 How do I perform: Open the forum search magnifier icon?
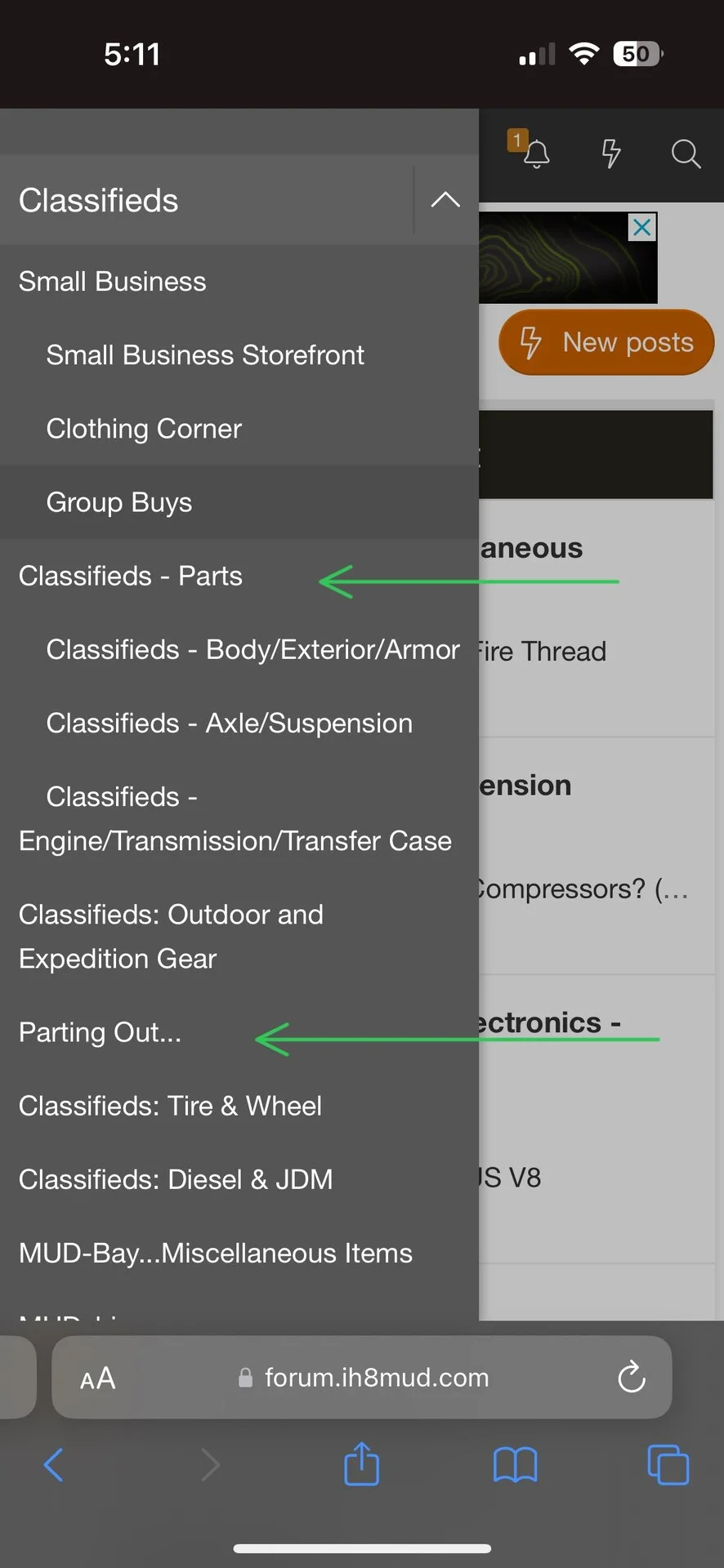coord(685,153)
